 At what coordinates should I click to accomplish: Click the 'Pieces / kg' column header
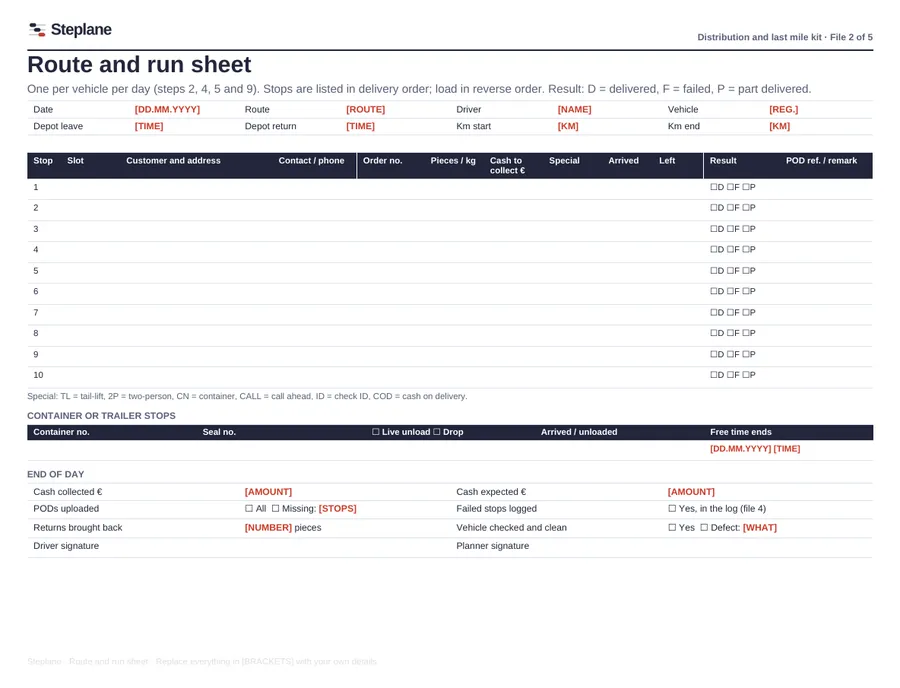453,161
